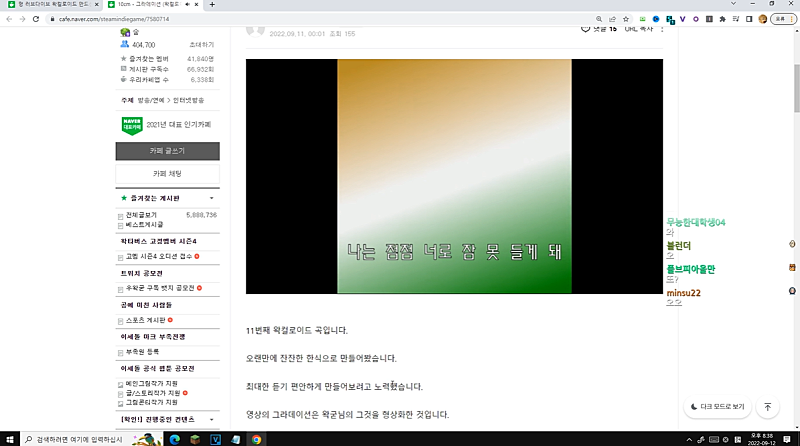This screenshot has width=800, height=446.
Task: Toggle the browser side panel icon
Action: pyautogui.click(x=749, y=19)
